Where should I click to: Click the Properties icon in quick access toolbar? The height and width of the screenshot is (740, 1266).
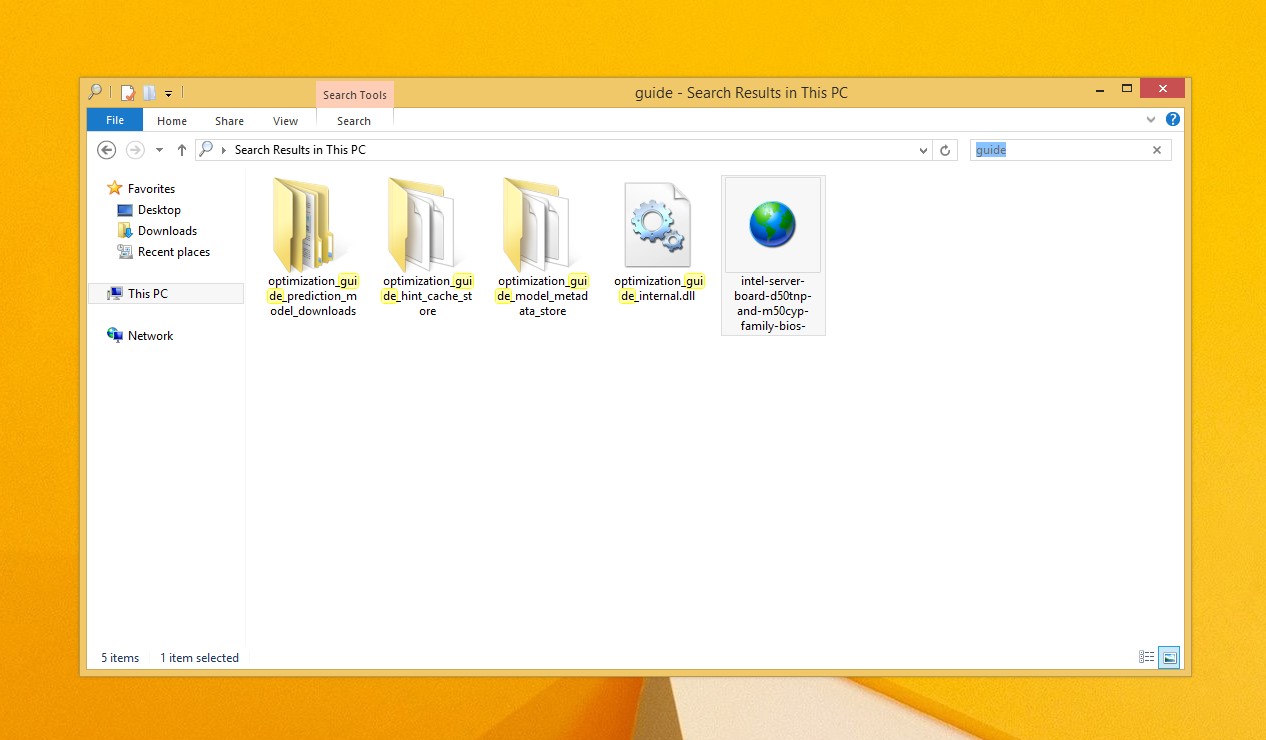(x=128, y=93)
